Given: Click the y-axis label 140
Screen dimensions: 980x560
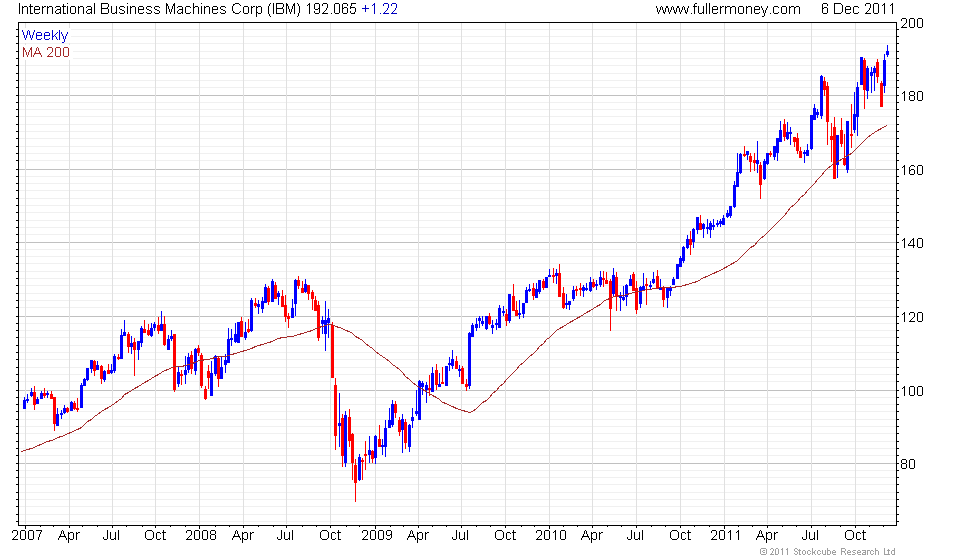Looking at the screenshot, I should (912, 243).
